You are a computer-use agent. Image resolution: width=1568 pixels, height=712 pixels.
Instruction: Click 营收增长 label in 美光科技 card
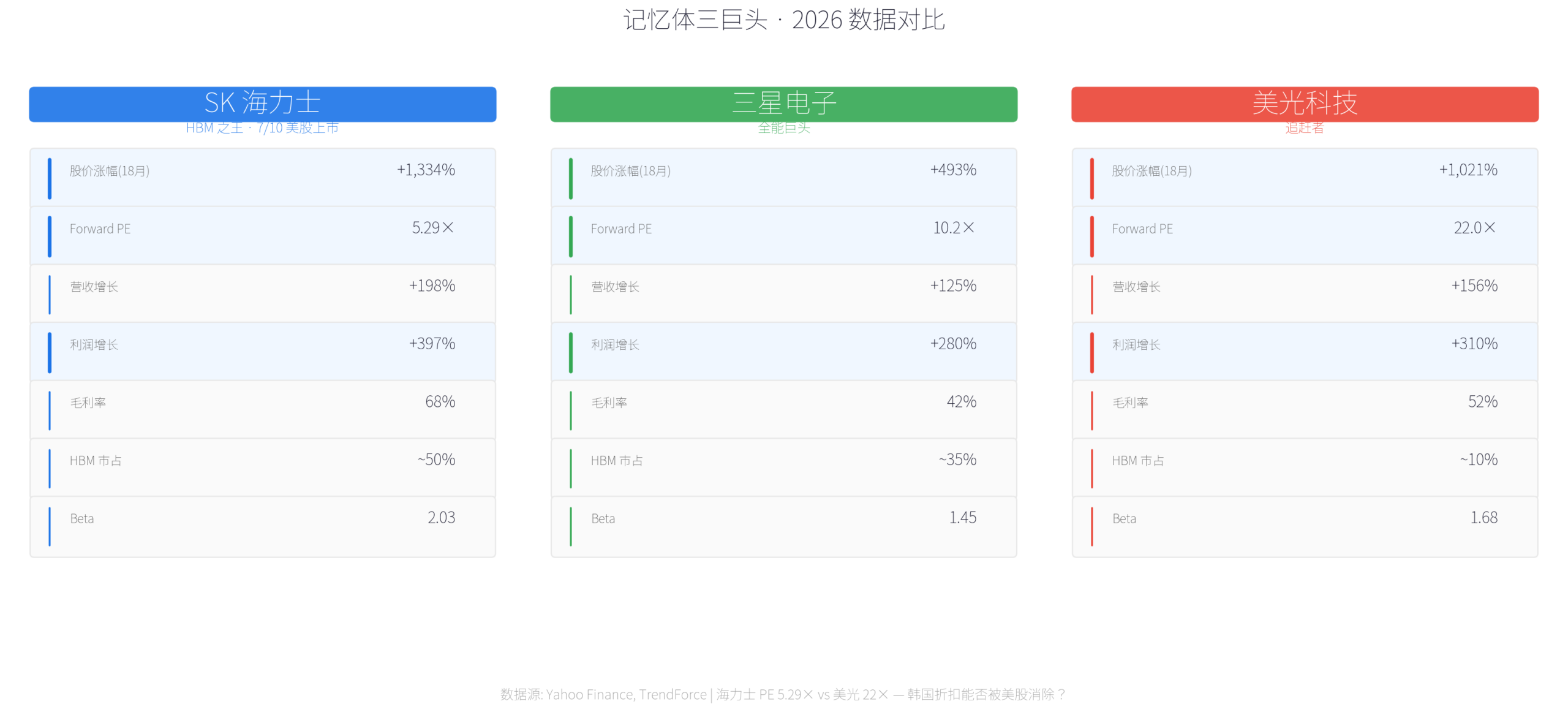tap(1136, 287)
